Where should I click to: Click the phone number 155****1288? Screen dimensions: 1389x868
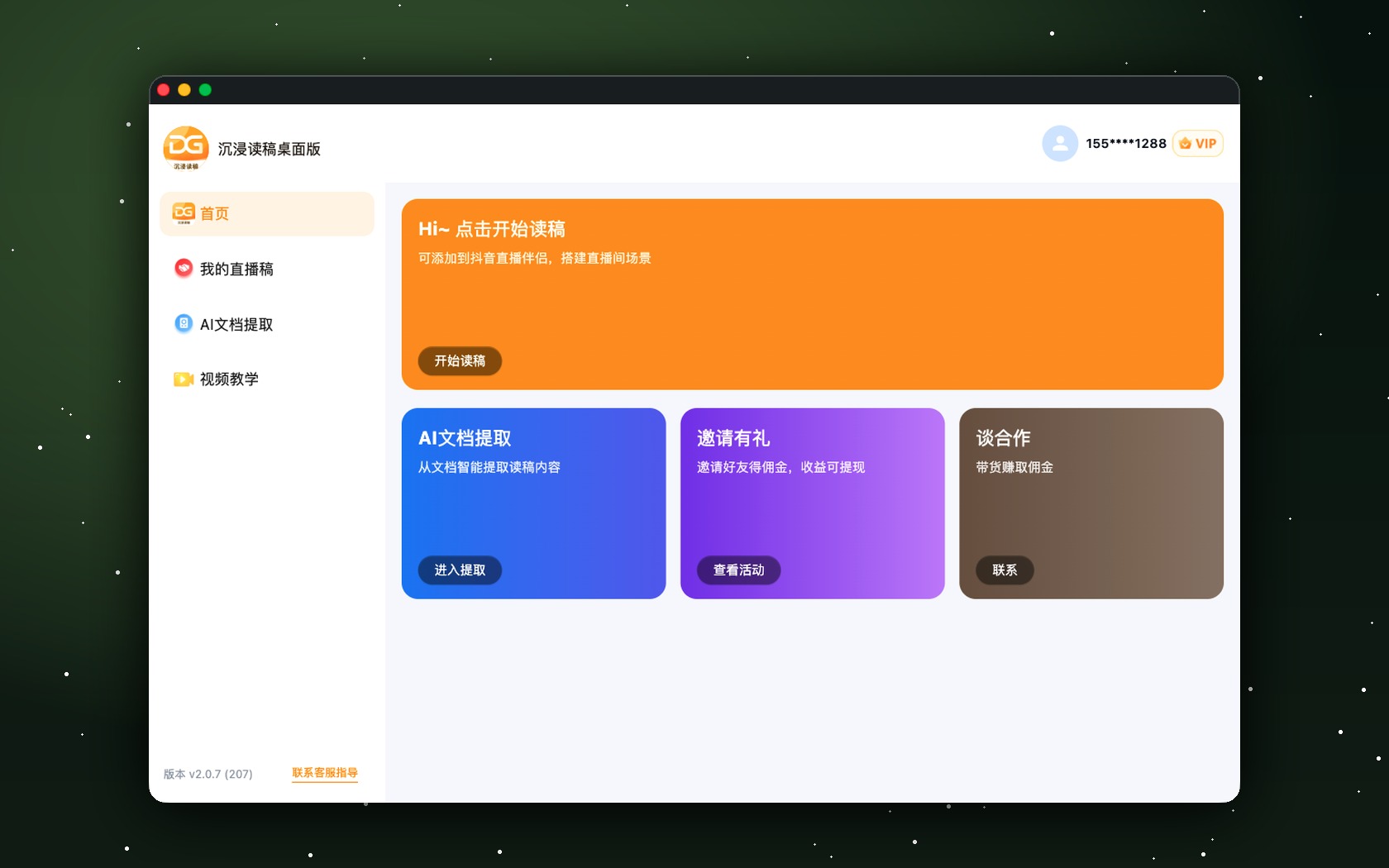click(x=1126, y=143)
